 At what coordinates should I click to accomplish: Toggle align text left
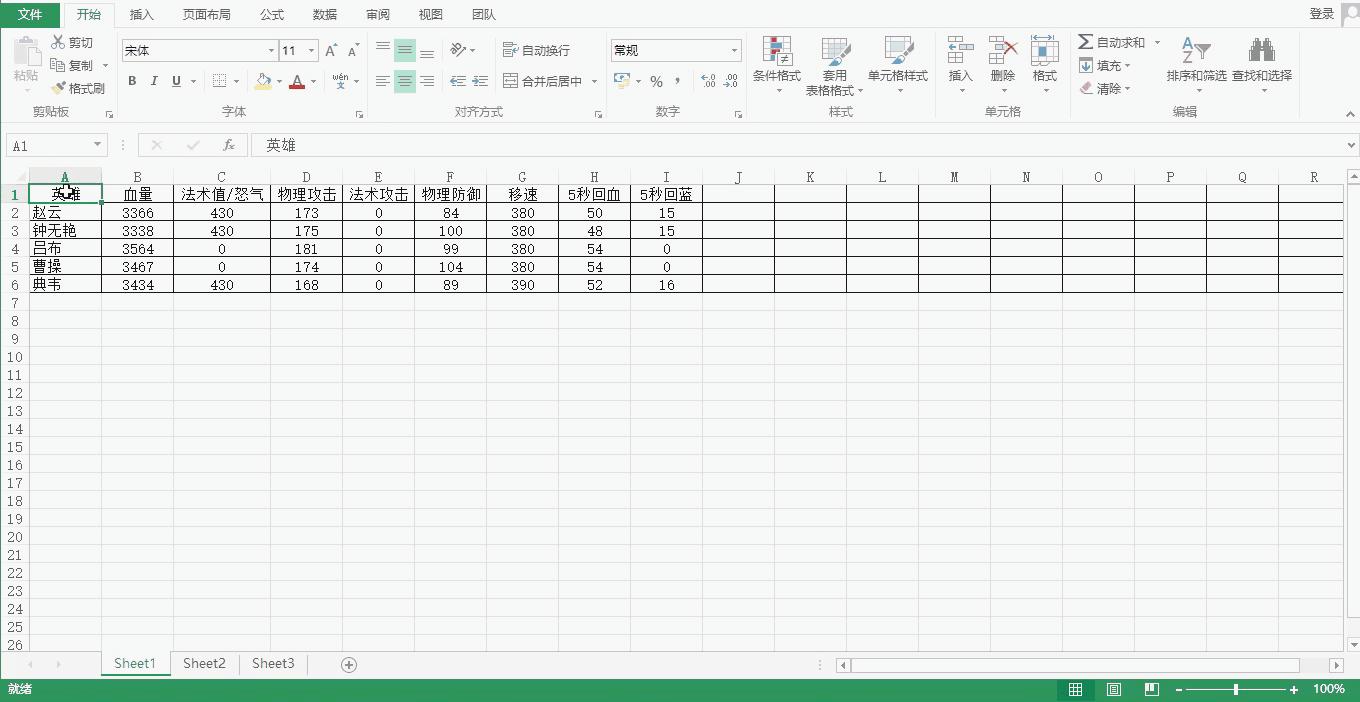coord(383,81)
